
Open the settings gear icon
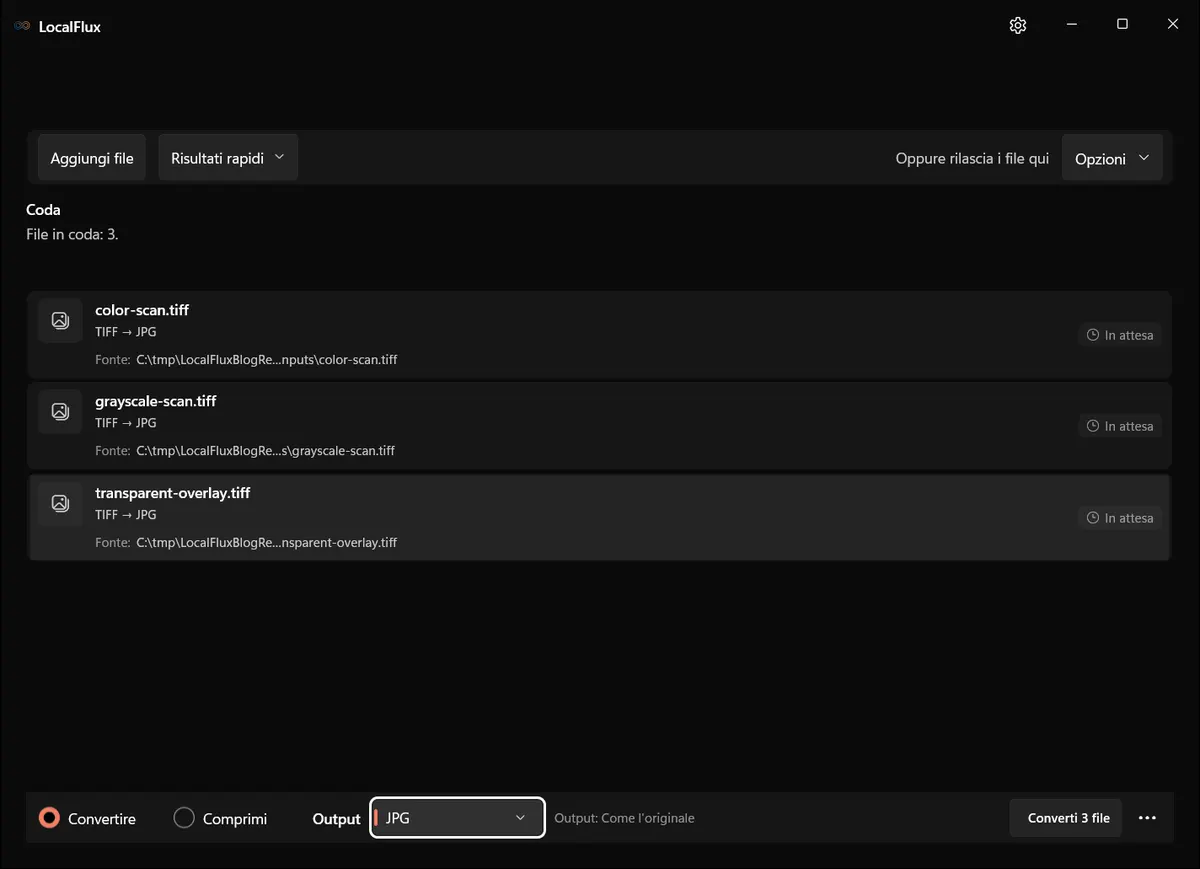(1018, 26)
